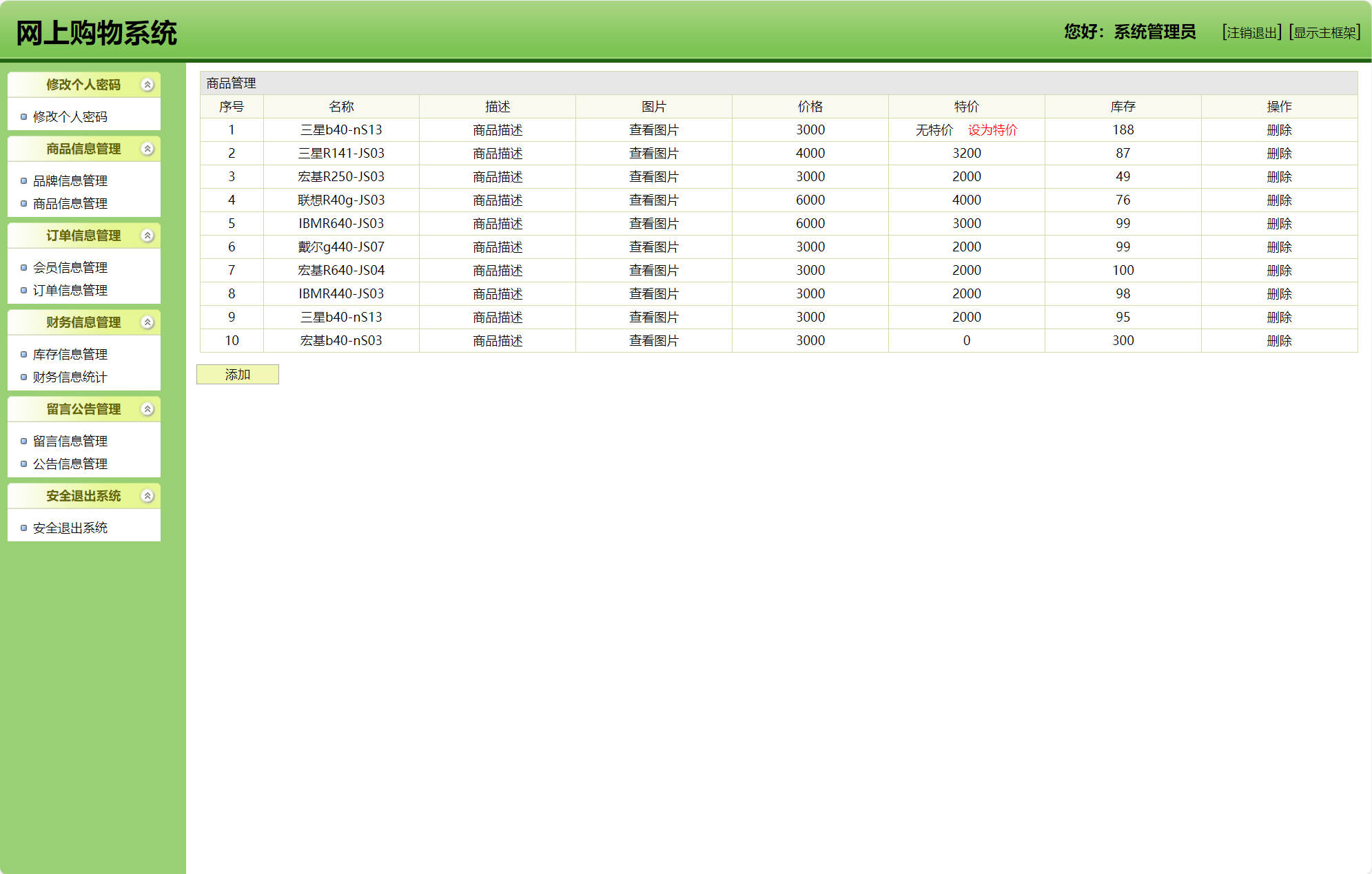
Task: Delete product row 2 三星R141-JS03
Action: [1279, 154]
